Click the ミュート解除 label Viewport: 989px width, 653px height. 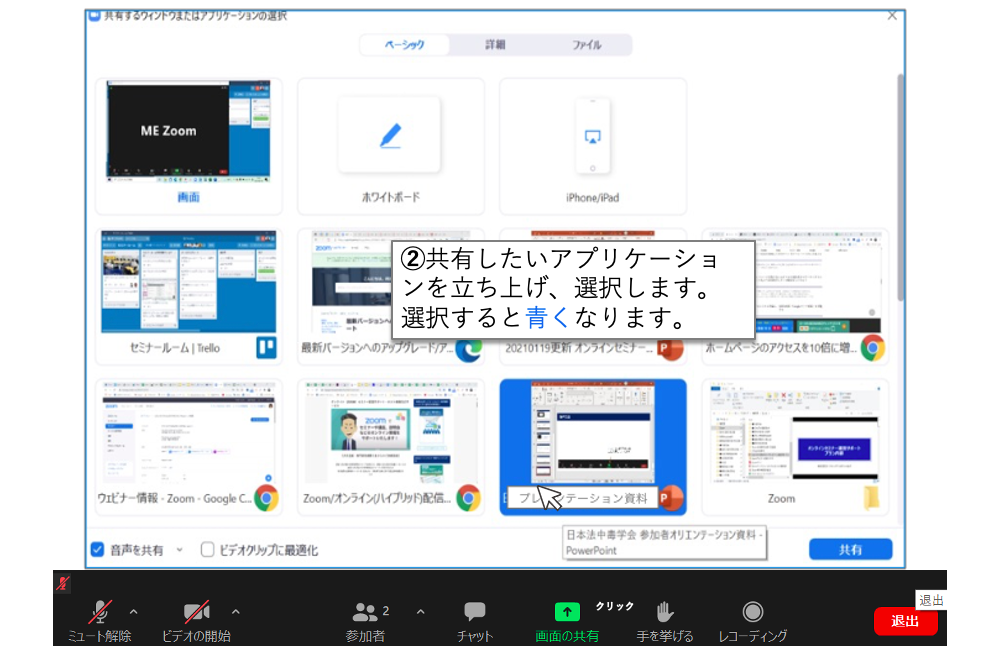(100, 636)
